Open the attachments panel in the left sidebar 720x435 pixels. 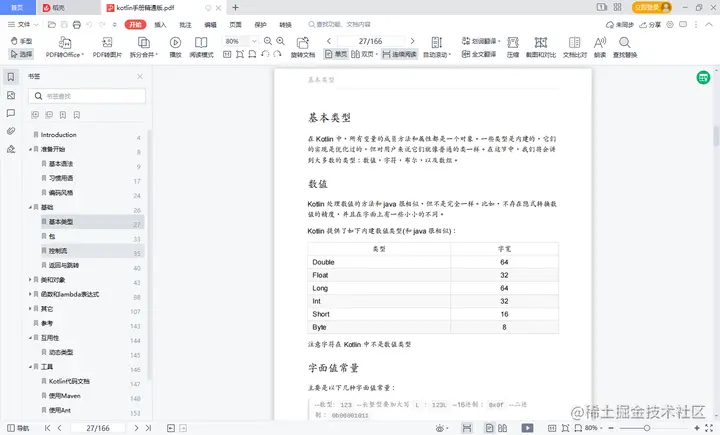(11, 131)
